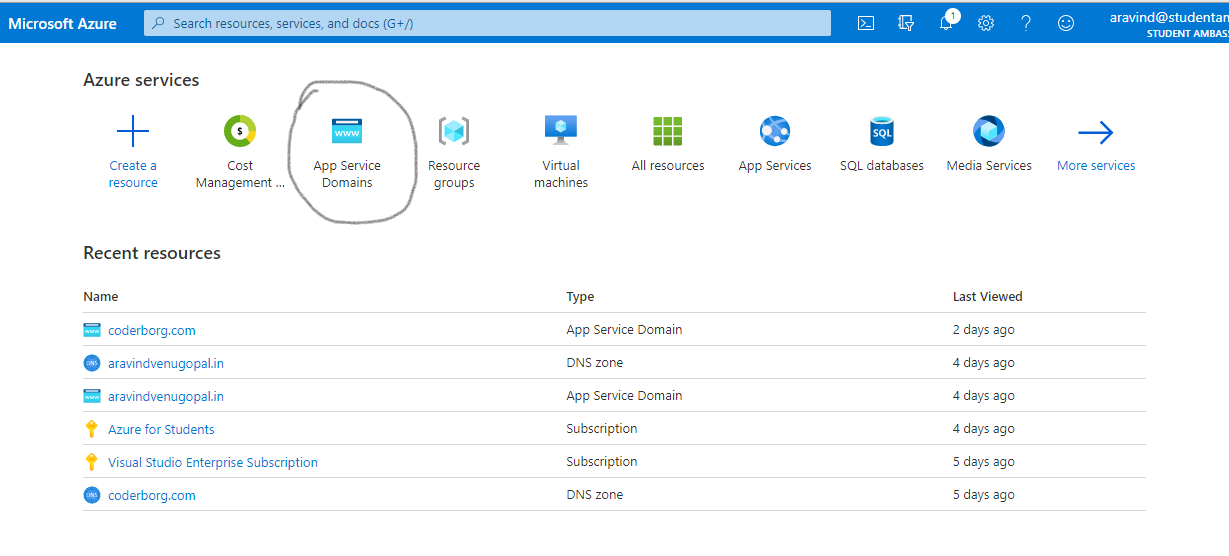Click the Microsoft Azure home title

62,23
